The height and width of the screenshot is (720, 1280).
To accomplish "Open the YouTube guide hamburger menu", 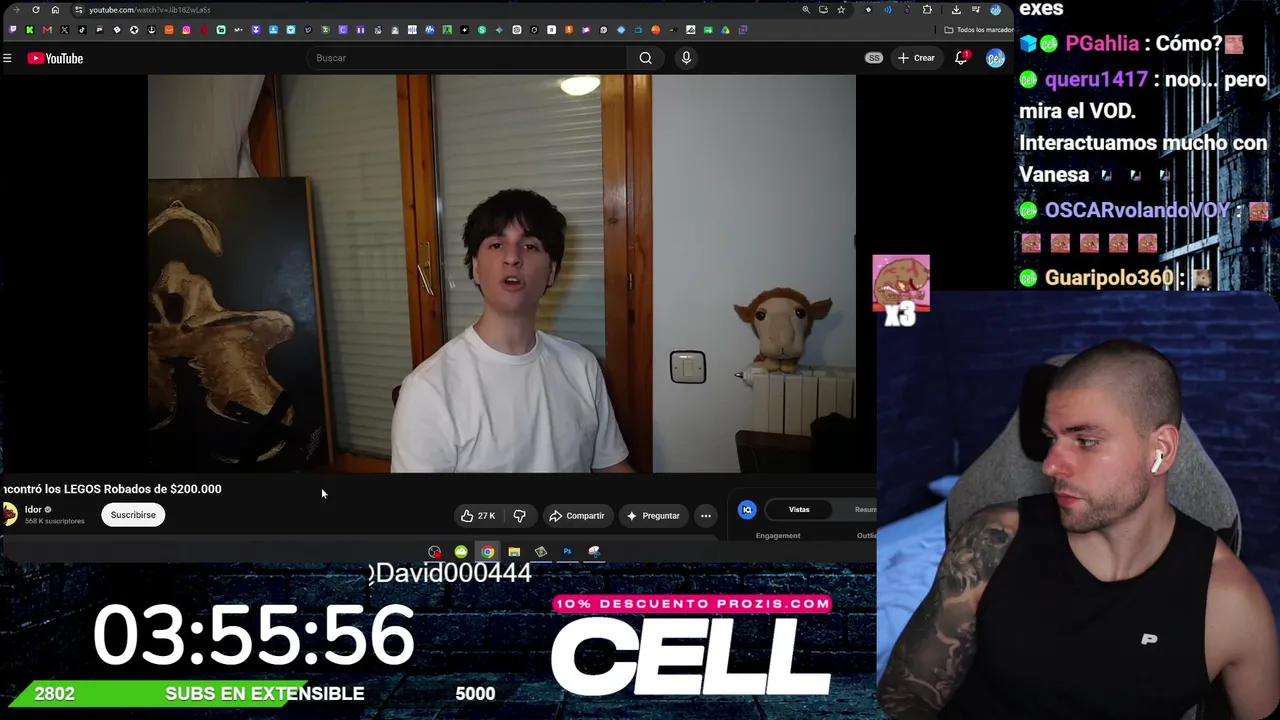I will [x=7, y=58].
